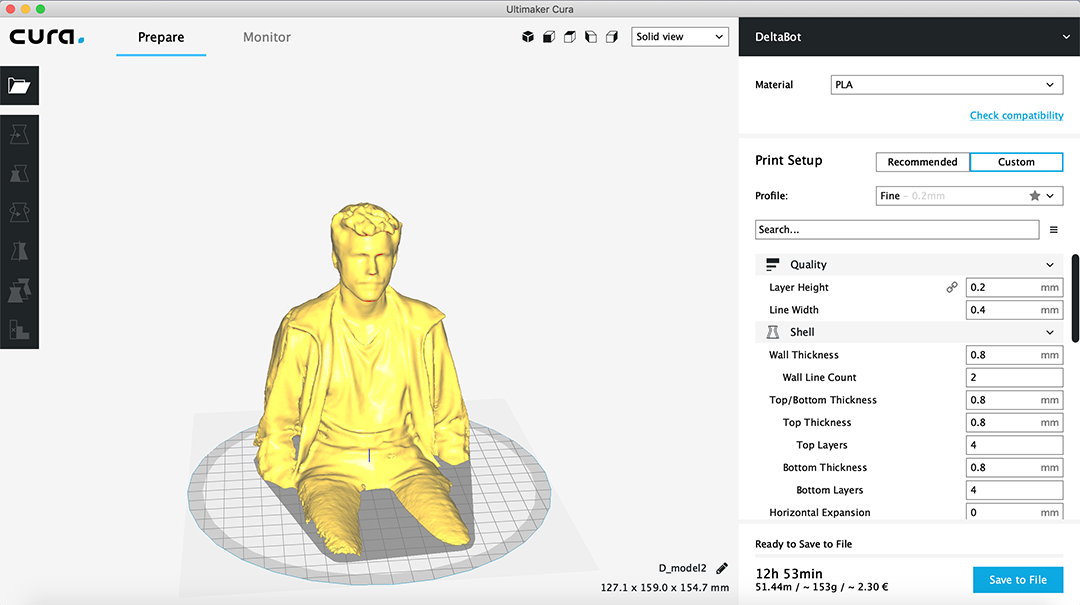Select the Move tool in left toolbar

[x=19, y=134]
